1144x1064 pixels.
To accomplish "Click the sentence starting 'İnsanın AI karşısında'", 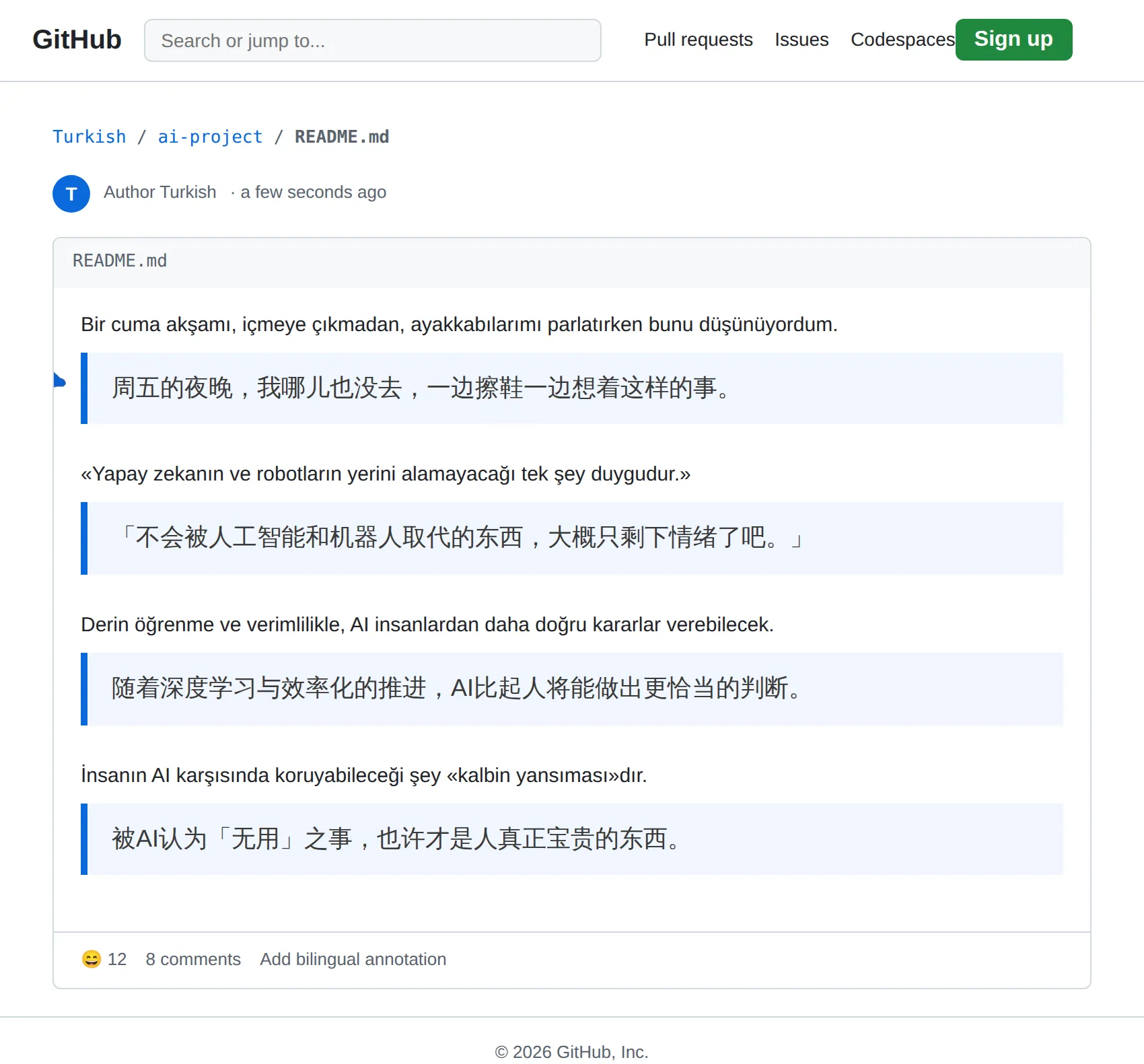I will click(364, 775).
